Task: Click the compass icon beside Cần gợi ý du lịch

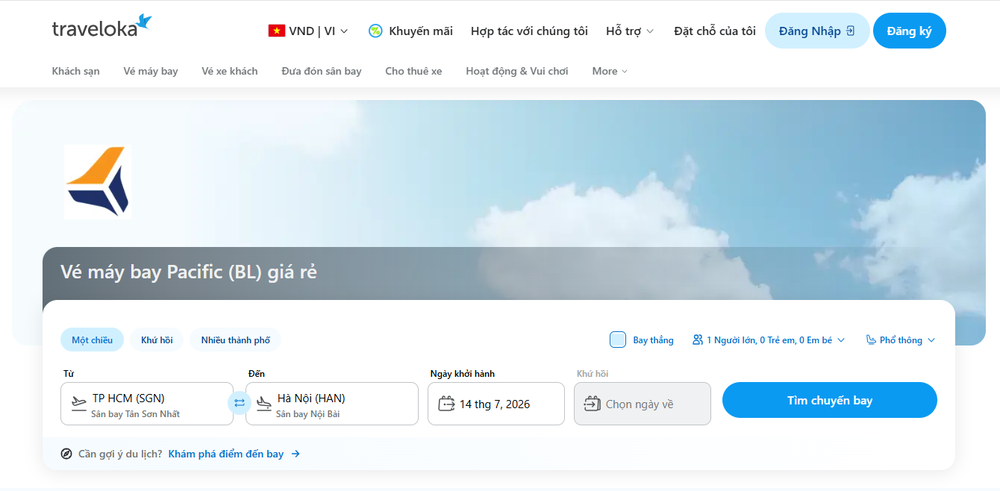Action: pos(66,454)
